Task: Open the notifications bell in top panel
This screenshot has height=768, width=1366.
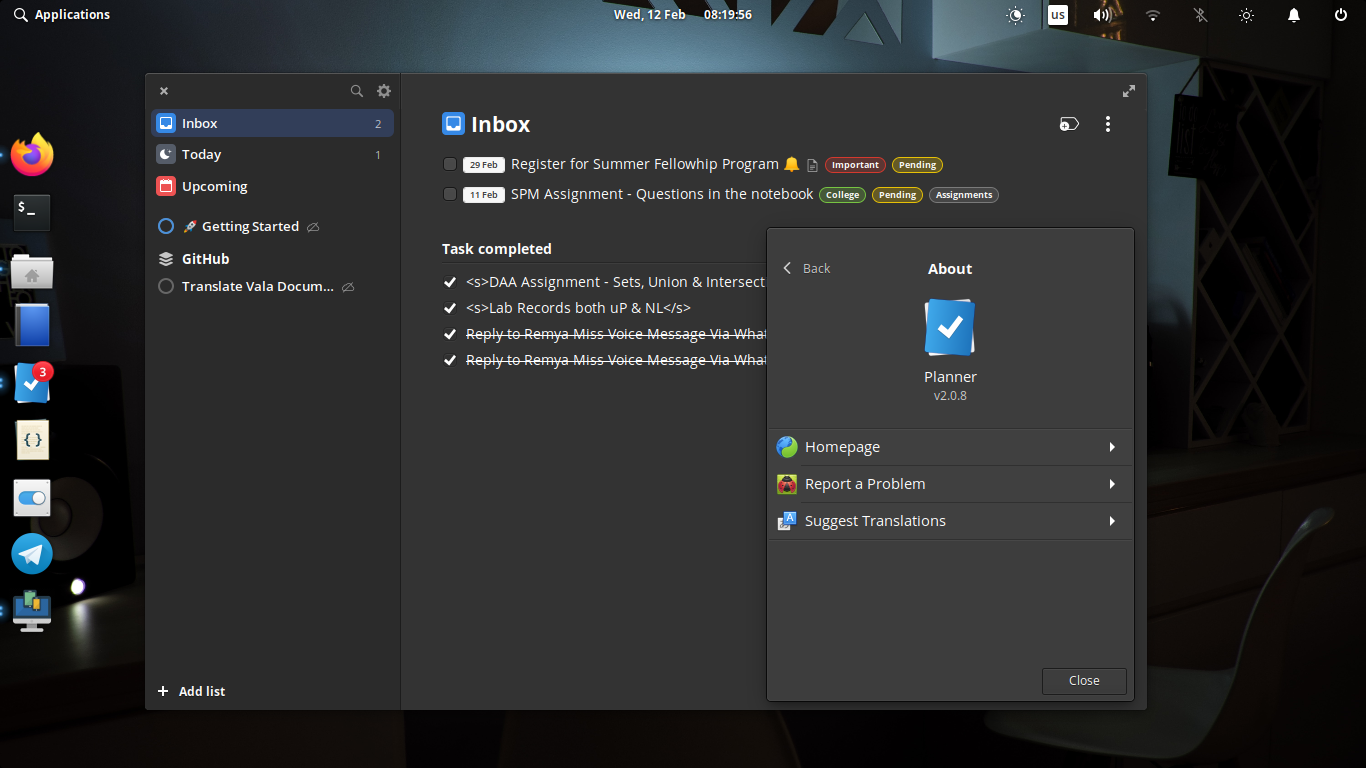Action: [x=1294, y=15]
